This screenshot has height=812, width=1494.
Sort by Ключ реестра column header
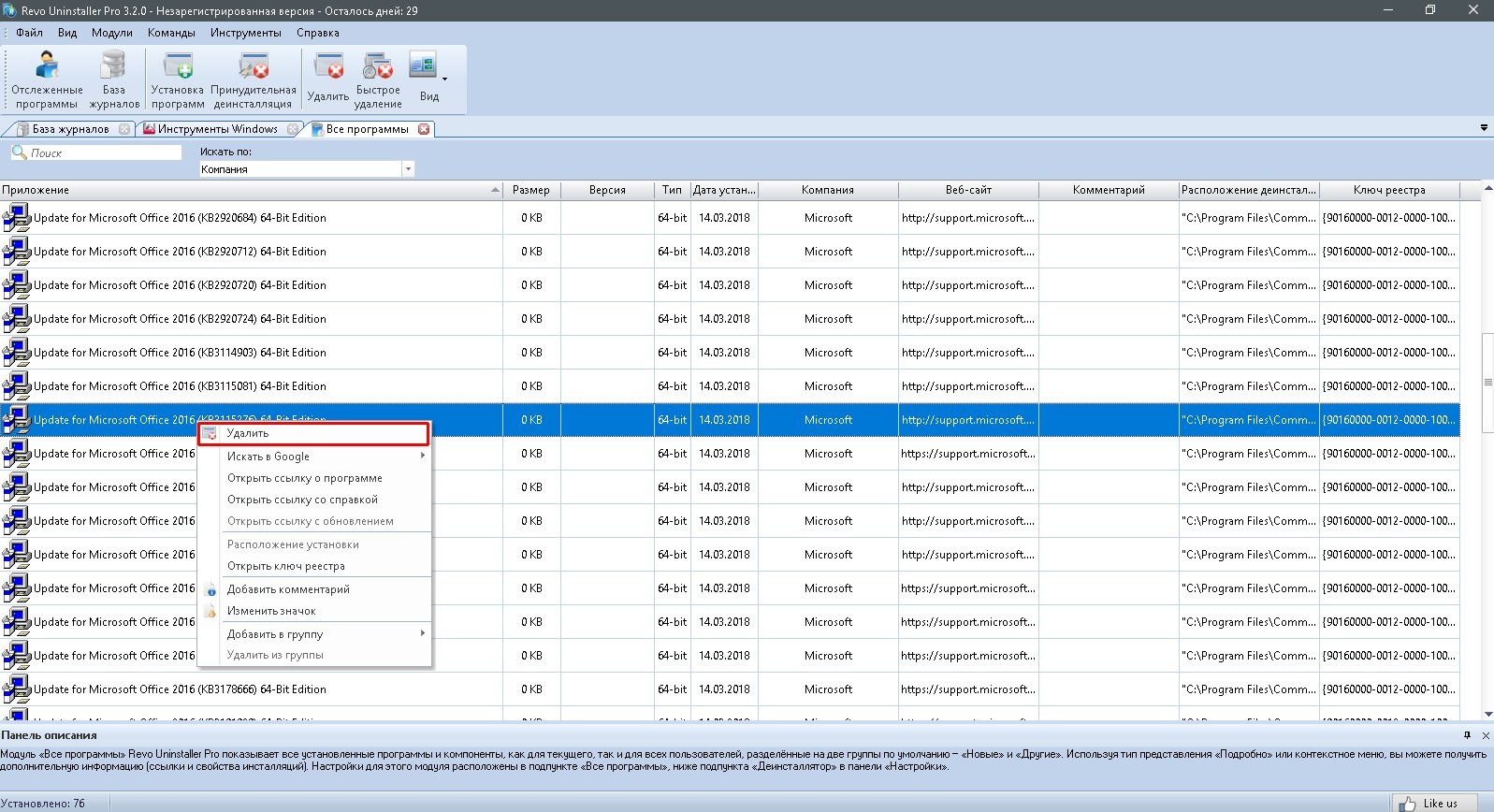point(1389,190)
